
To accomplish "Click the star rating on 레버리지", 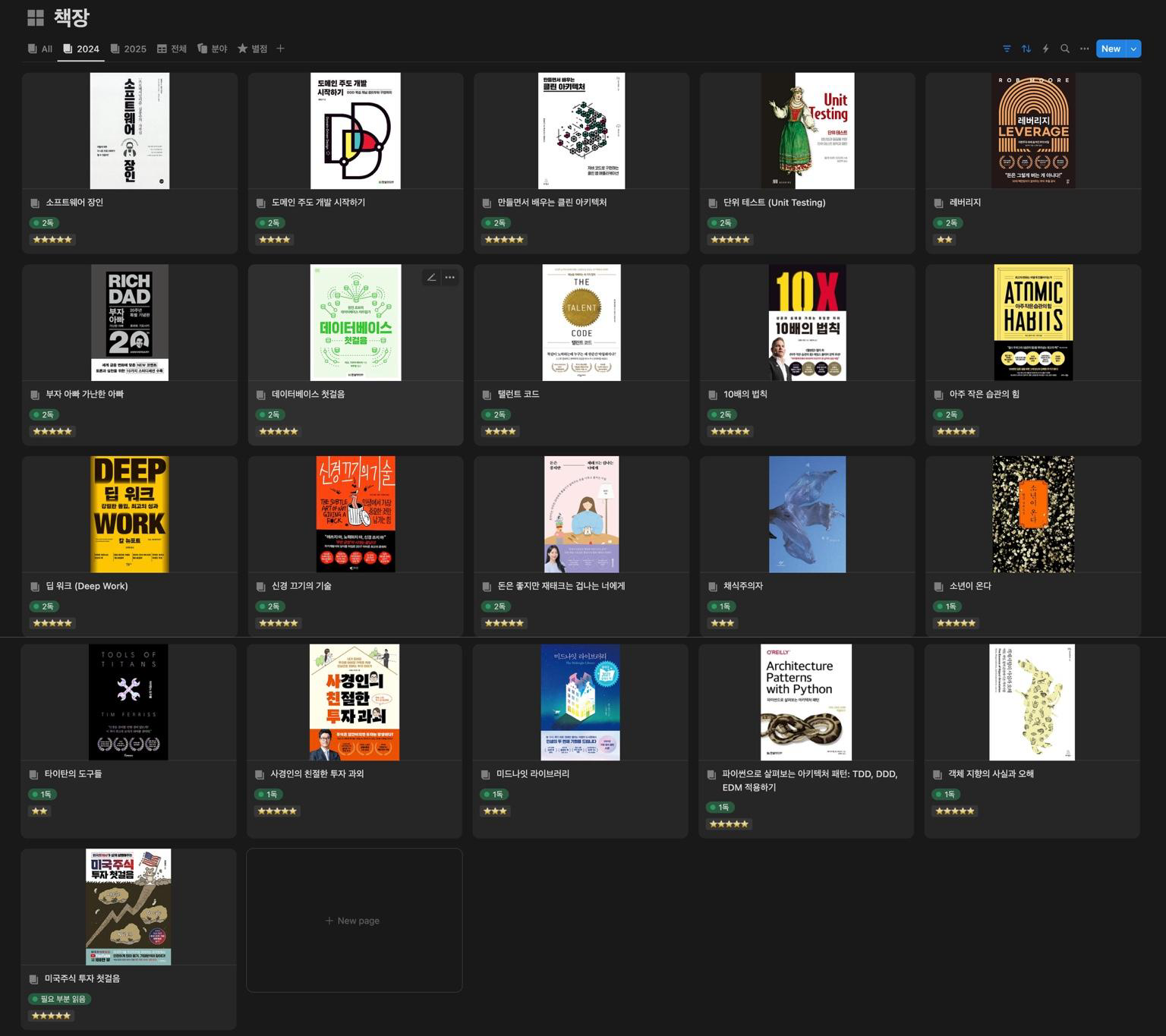I will pyautogui.click(x=945, y=240).
